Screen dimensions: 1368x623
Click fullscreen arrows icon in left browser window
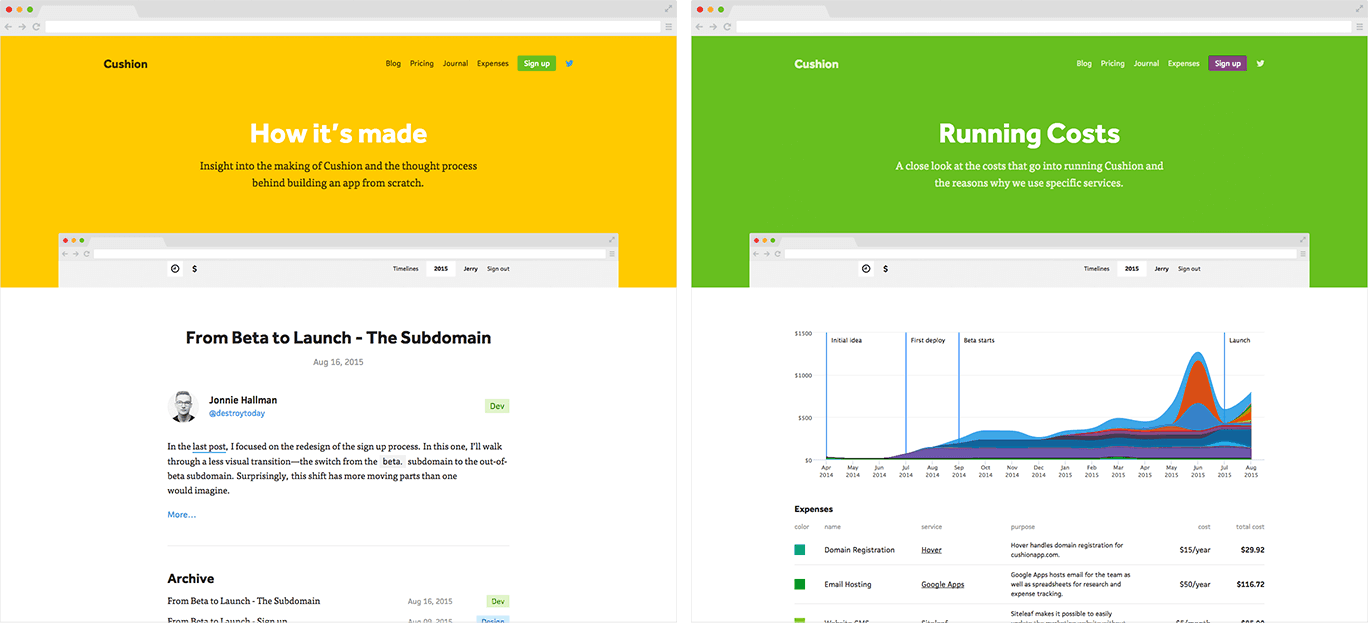(668, 8)
